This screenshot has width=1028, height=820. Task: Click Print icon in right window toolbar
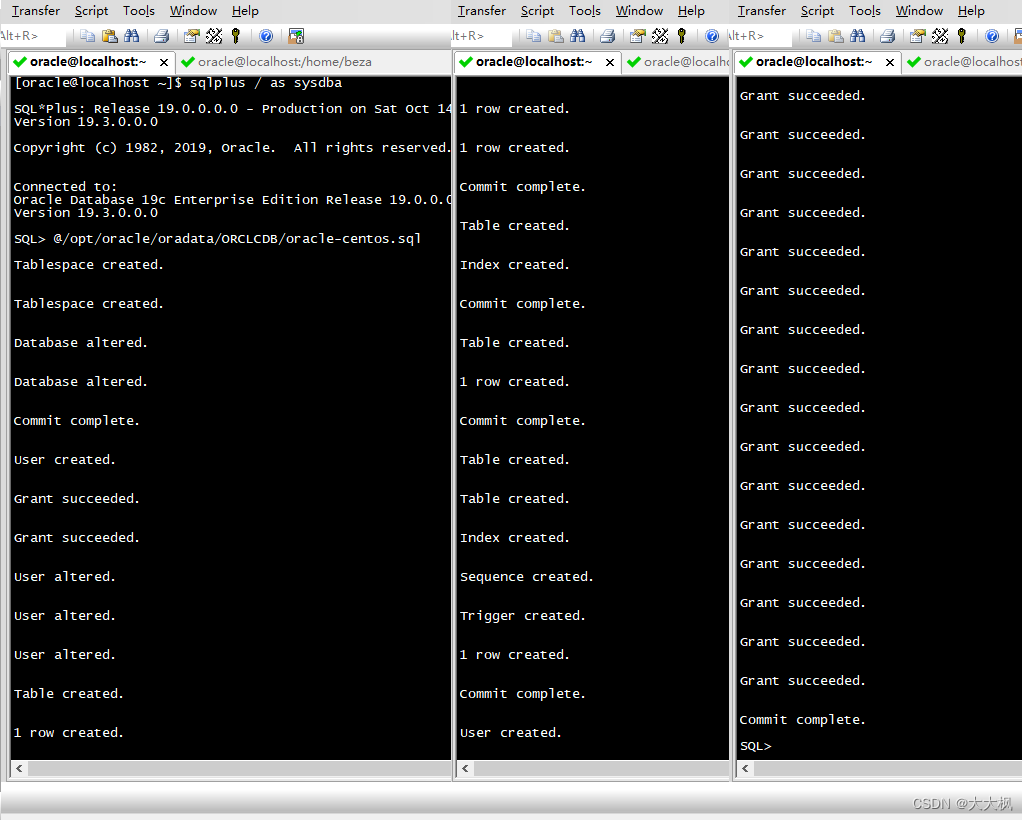pos(888,36)
